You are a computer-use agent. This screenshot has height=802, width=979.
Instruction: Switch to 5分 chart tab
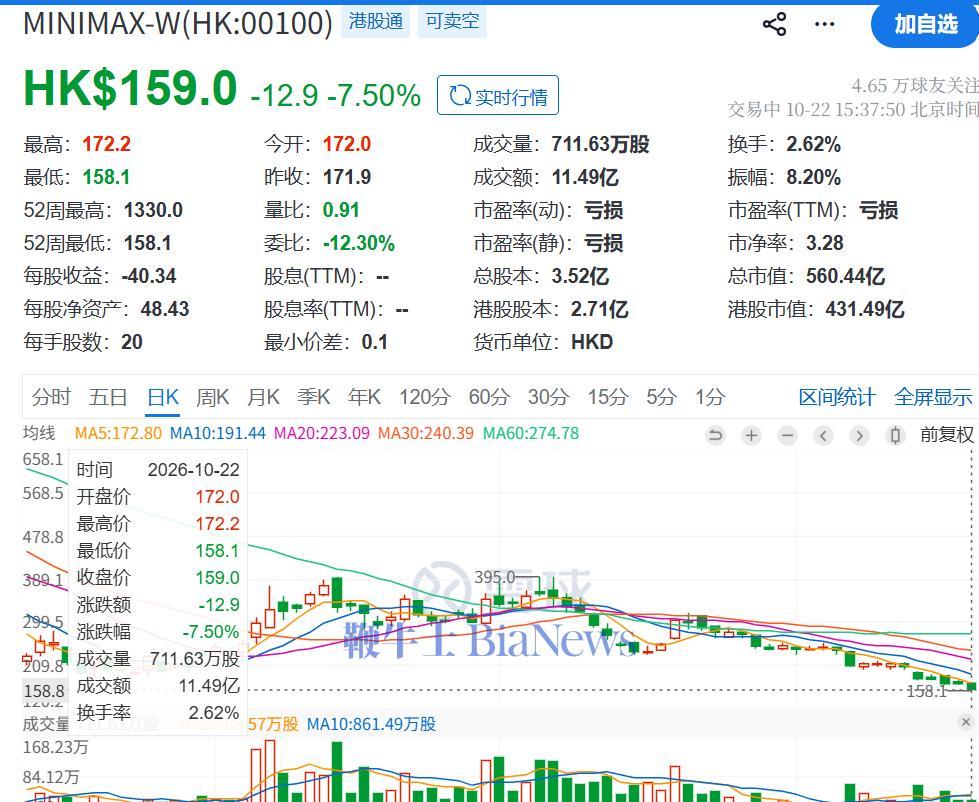click(x=661, y=397)
